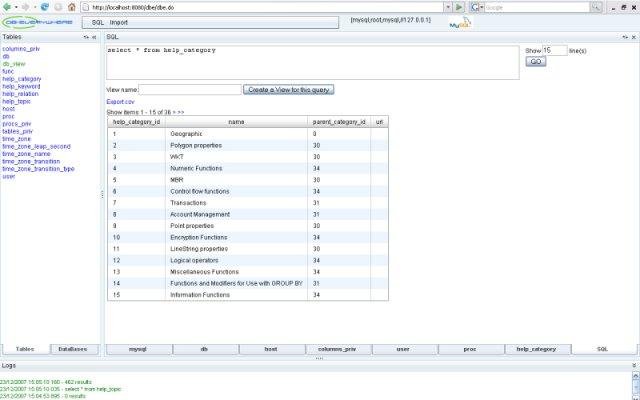The width and height of the screenshot is (640, 400).
Task: Collapse the Tables panel using its arrows icon
Action: (86, 36)
